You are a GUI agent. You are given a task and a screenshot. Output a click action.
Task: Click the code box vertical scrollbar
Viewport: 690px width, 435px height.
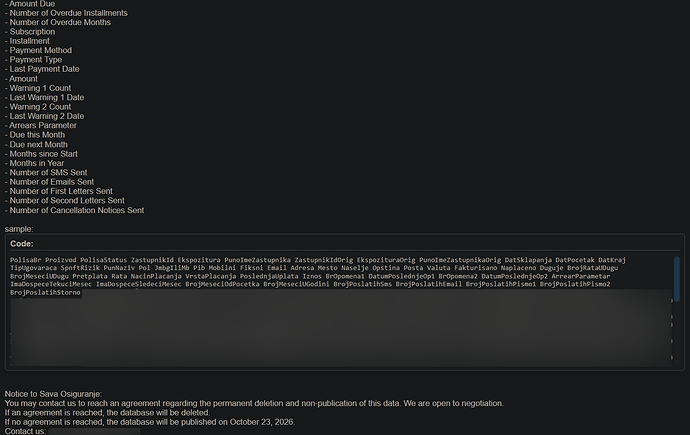click(676, 279)
